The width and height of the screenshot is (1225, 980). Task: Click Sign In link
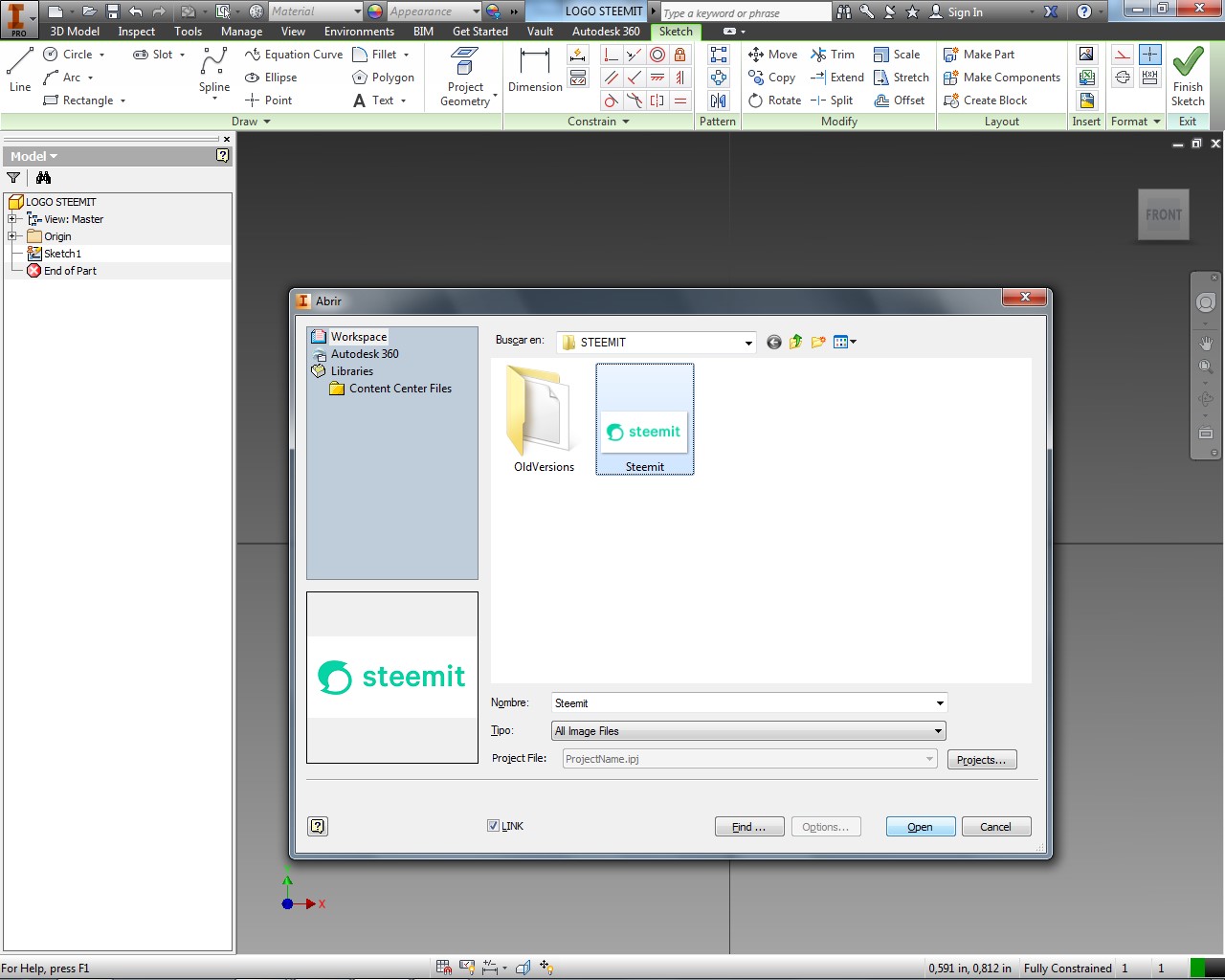click(x=956, y=12)
